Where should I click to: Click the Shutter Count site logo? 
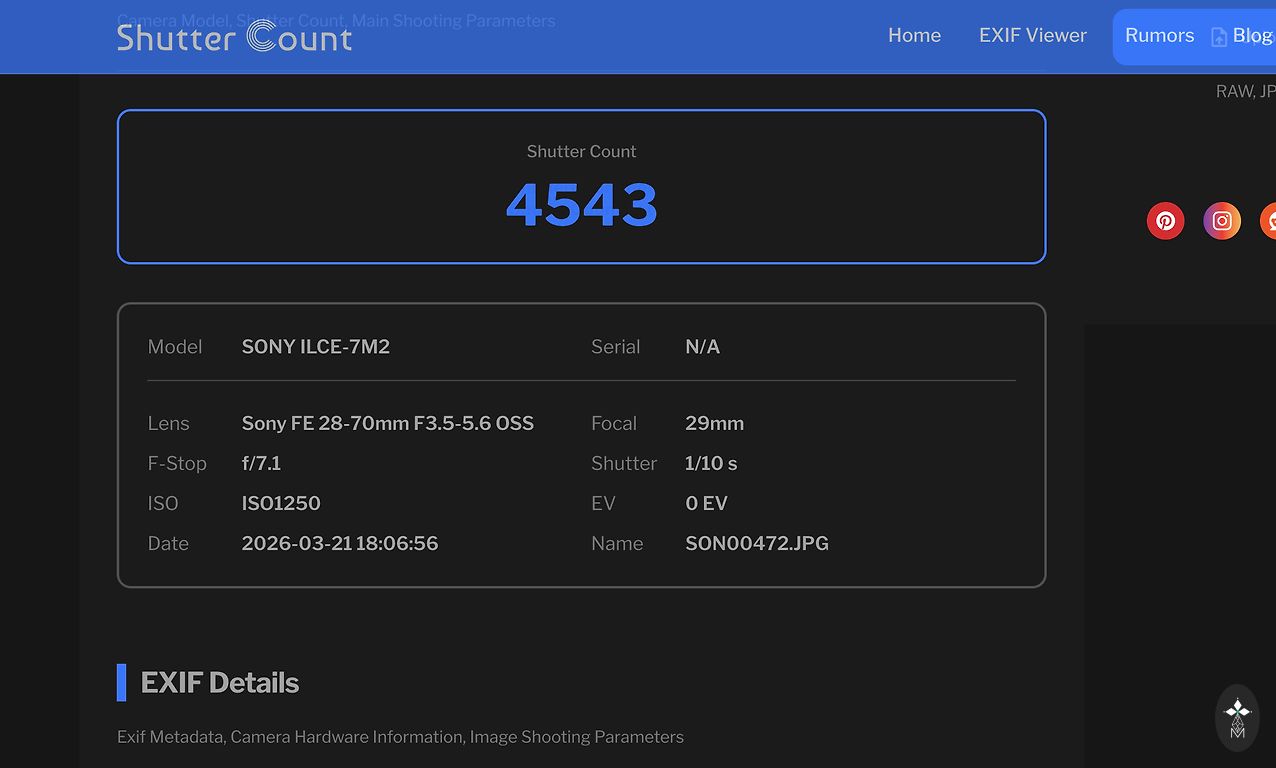pyautogui.click(x=234, y=37)
